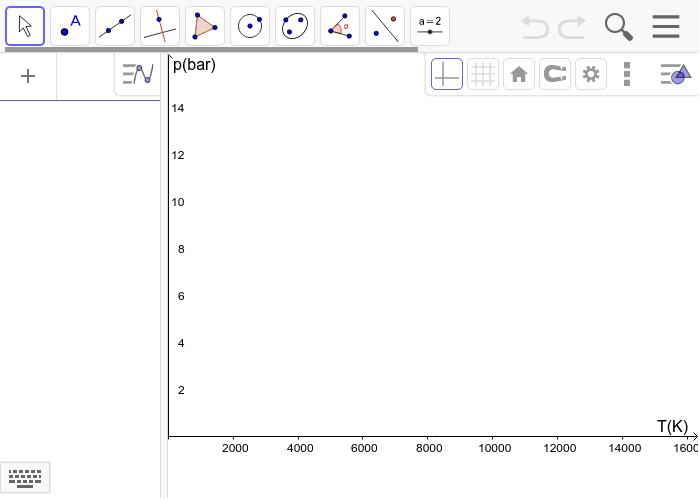This screenshot has height=500, width=700.
Task: Open the search magnifier
Action: pyautogui.click(x=619, y=27)
